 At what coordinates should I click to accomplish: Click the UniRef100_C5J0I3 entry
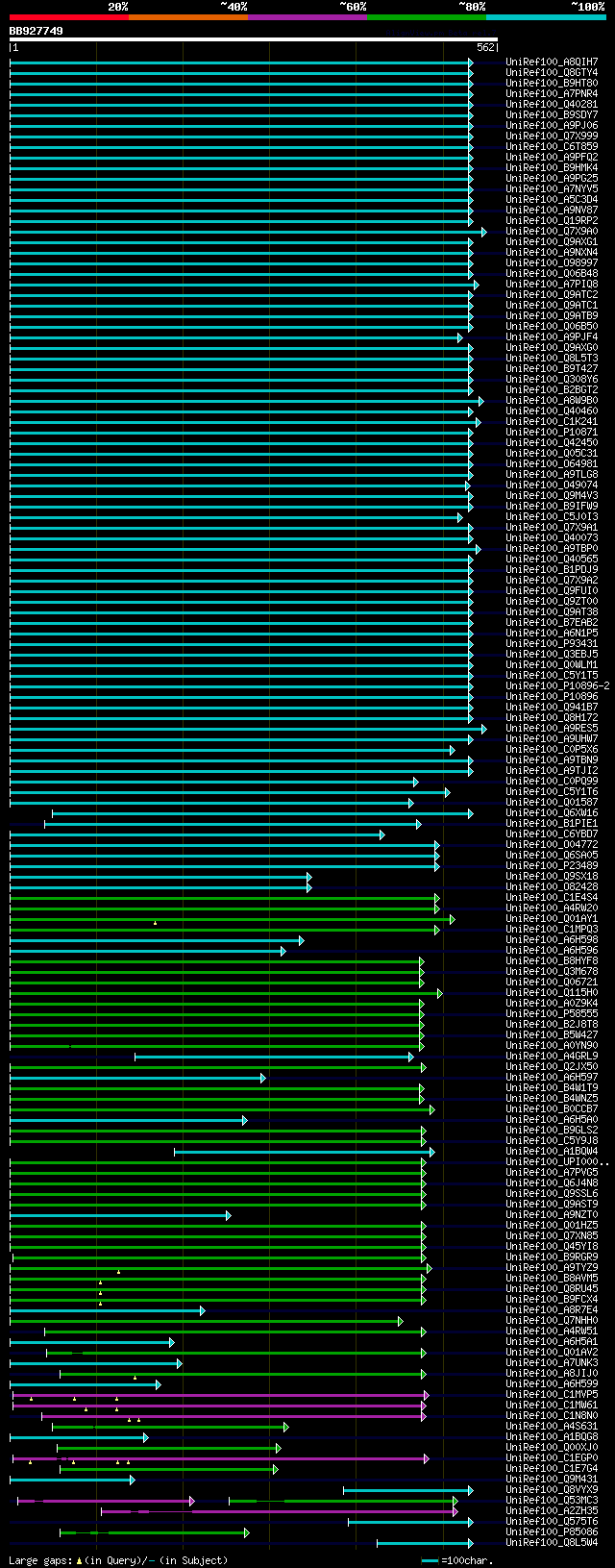[x=552, y=517]
